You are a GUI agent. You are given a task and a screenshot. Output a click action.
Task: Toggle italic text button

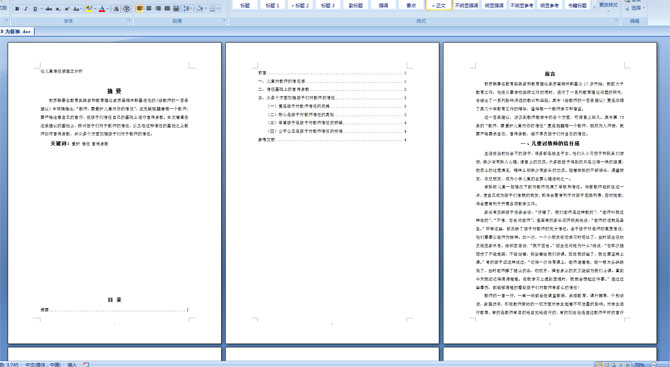pos(26,9)
